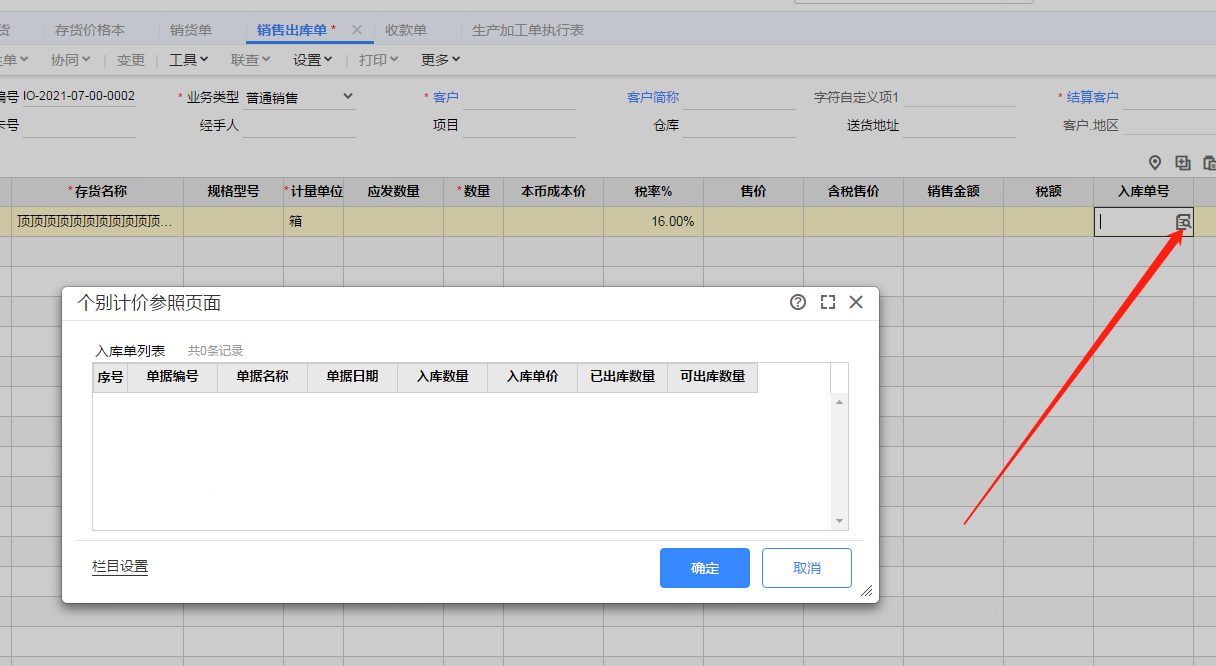The width and height of the screenshot is (1216, 666).
Task: Expand the 打印 toolbar menu
Action: [379, 60]
